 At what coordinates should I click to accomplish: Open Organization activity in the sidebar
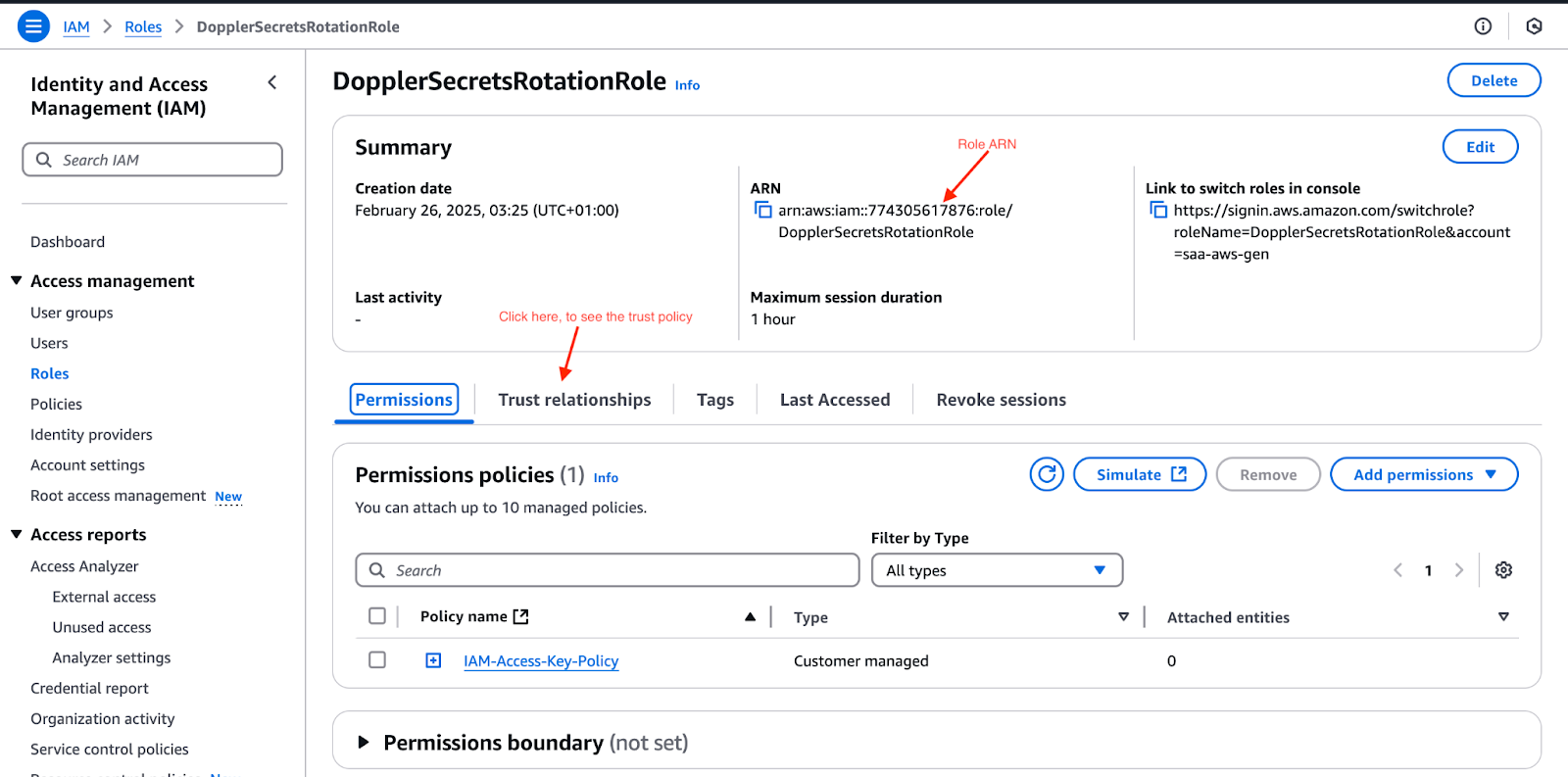pos(102,718)
